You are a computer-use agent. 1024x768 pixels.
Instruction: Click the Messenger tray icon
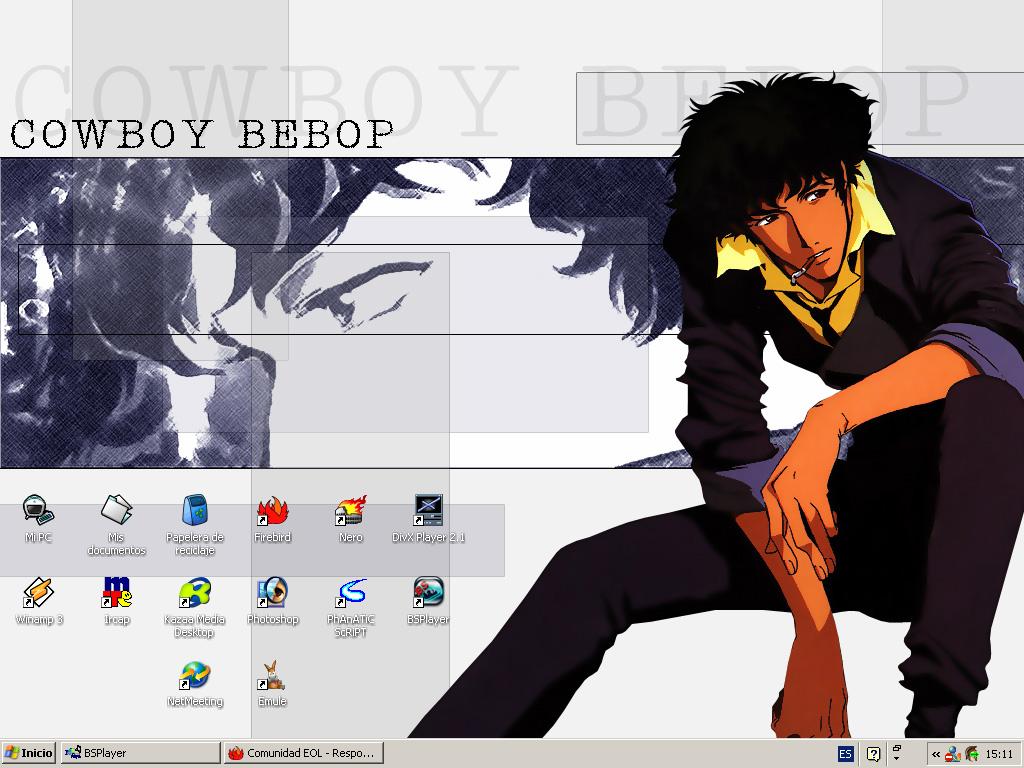point(953,754)
